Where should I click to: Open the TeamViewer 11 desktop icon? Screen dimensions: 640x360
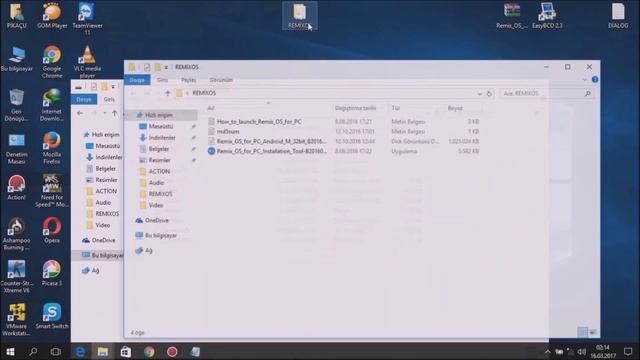[87, 18]
